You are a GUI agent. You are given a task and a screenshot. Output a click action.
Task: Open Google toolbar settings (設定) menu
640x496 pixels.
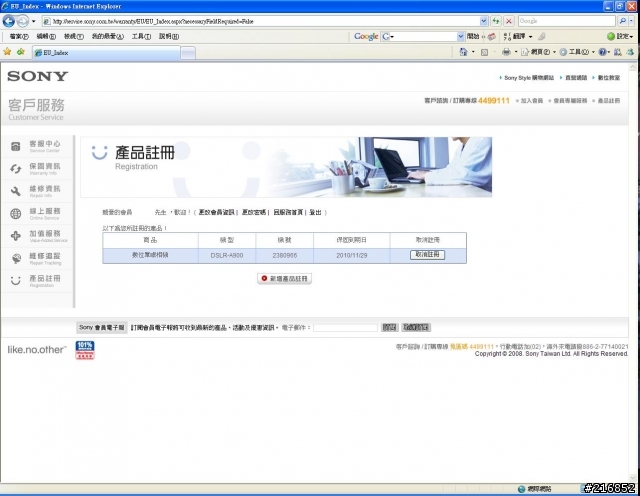620,36
